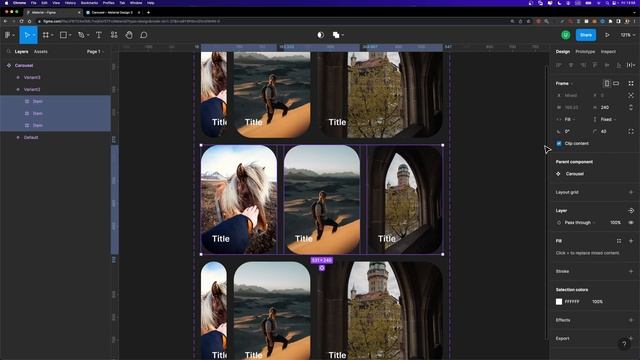Click the boolean groups icon in toolbar
640x360 pixels.
click(336, 35)
